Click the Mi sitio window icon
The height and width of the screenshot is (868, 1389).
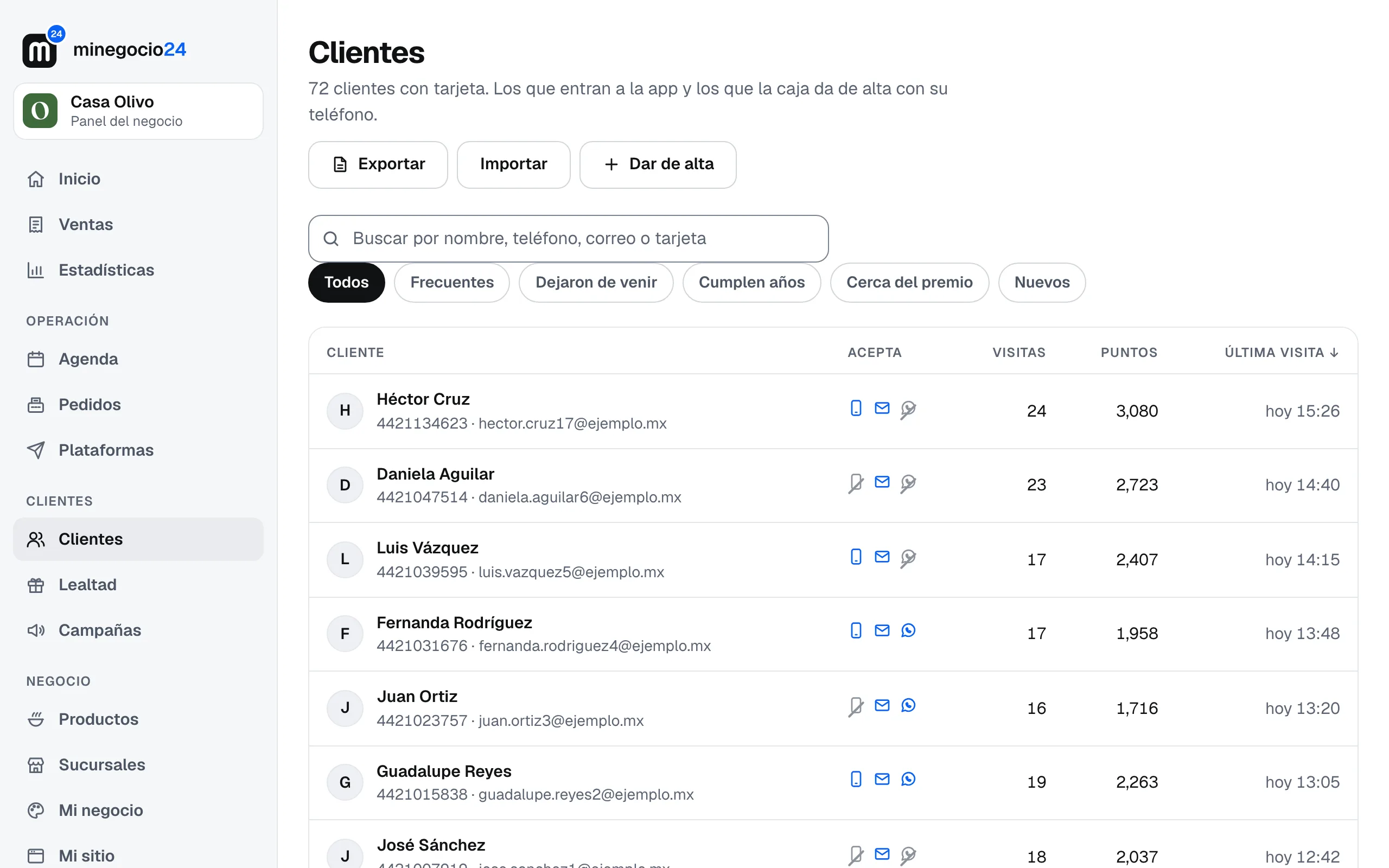[x=36, y=856]
